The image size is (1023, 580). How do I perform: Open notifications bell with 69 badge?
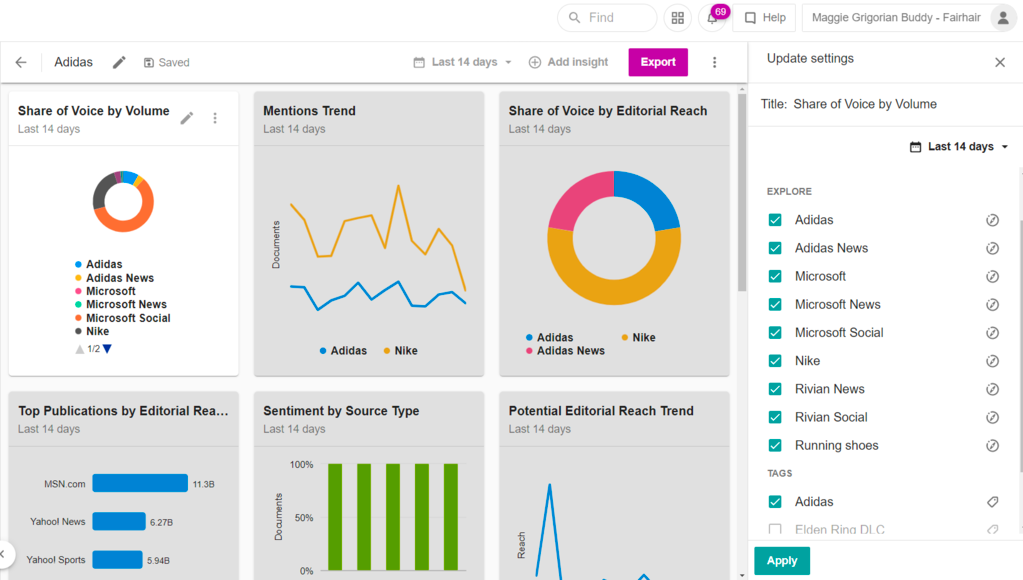712,18
